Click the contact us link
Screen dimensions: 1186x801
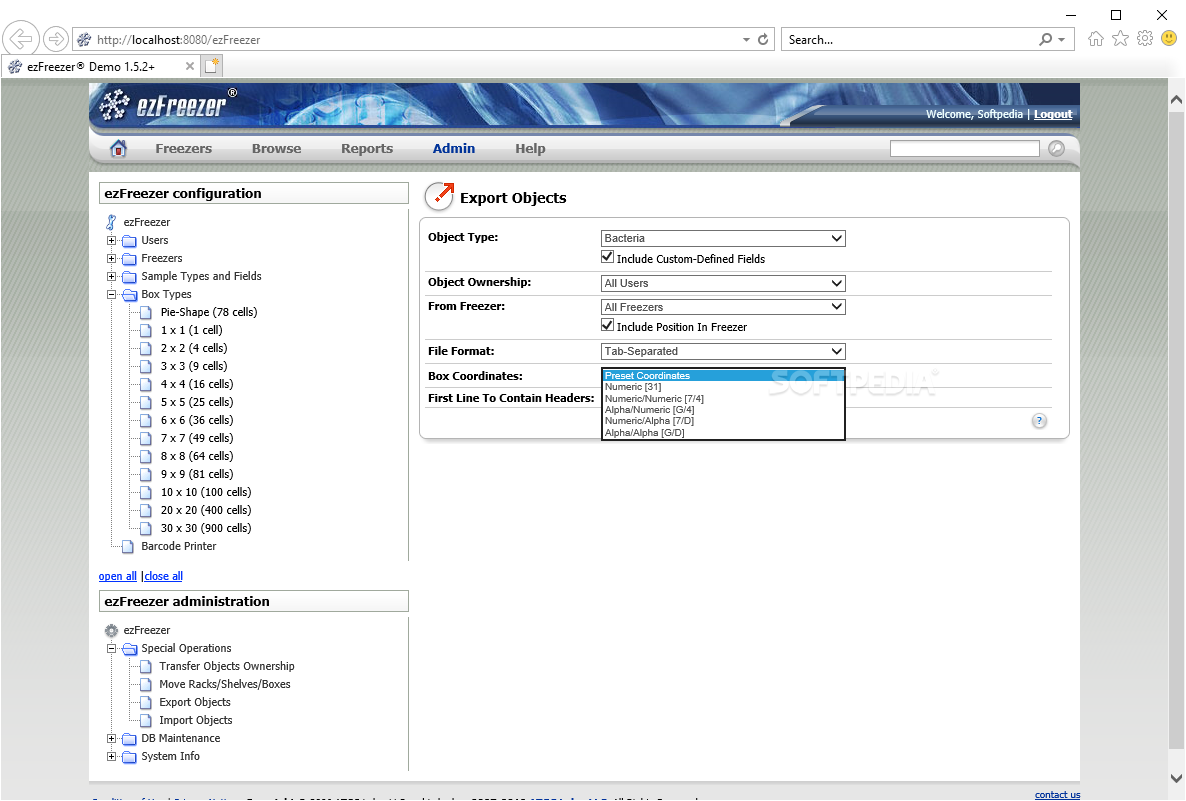pos(1057,794)
